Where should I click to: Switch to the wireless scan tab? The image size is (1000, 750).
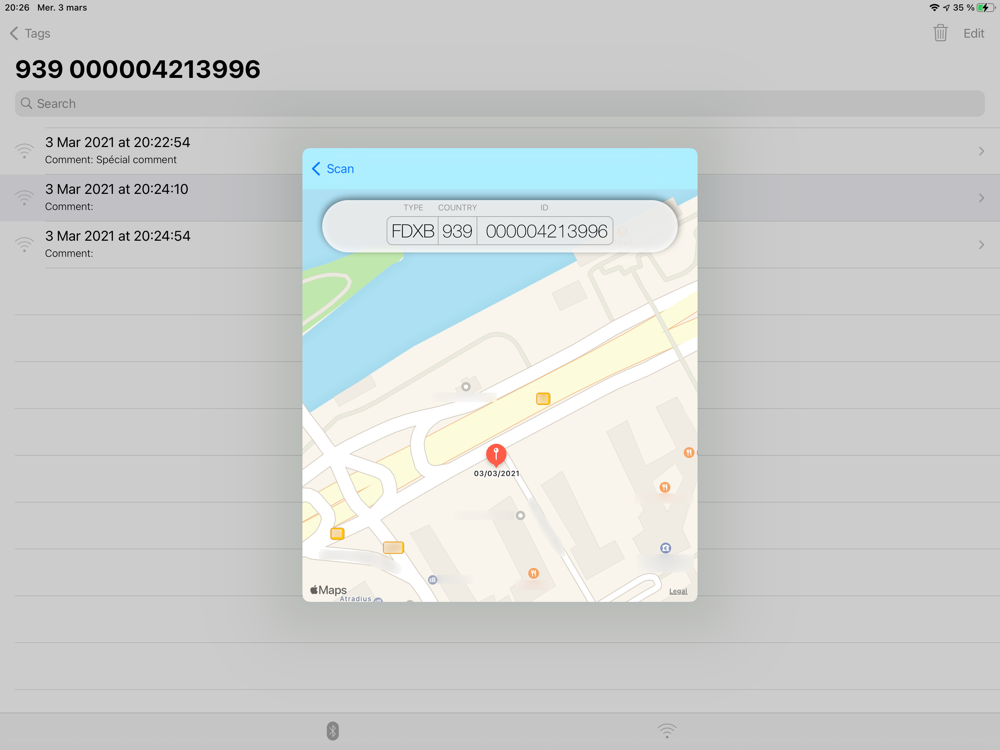tap(666, 731)
